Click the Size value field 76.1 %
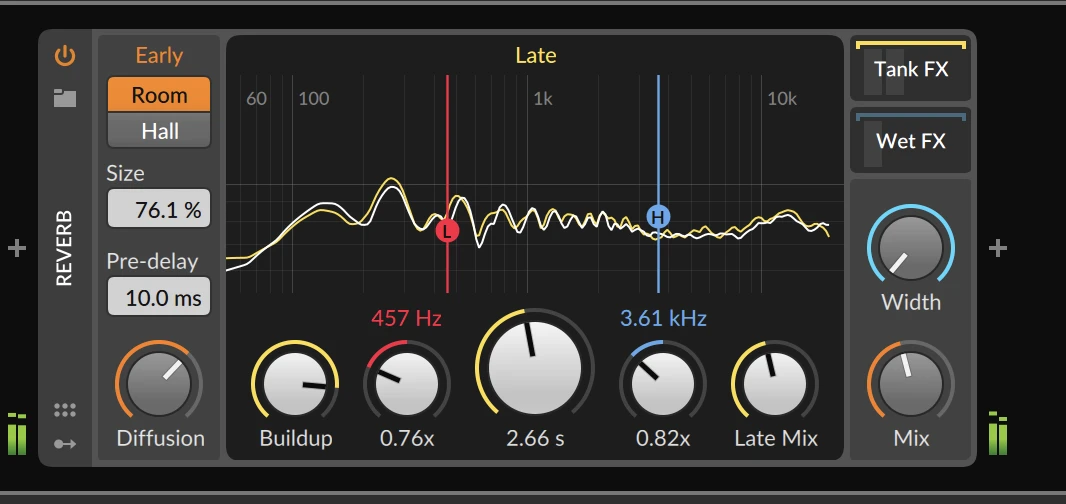The image size is (1066, 504). tap(159, 210)
